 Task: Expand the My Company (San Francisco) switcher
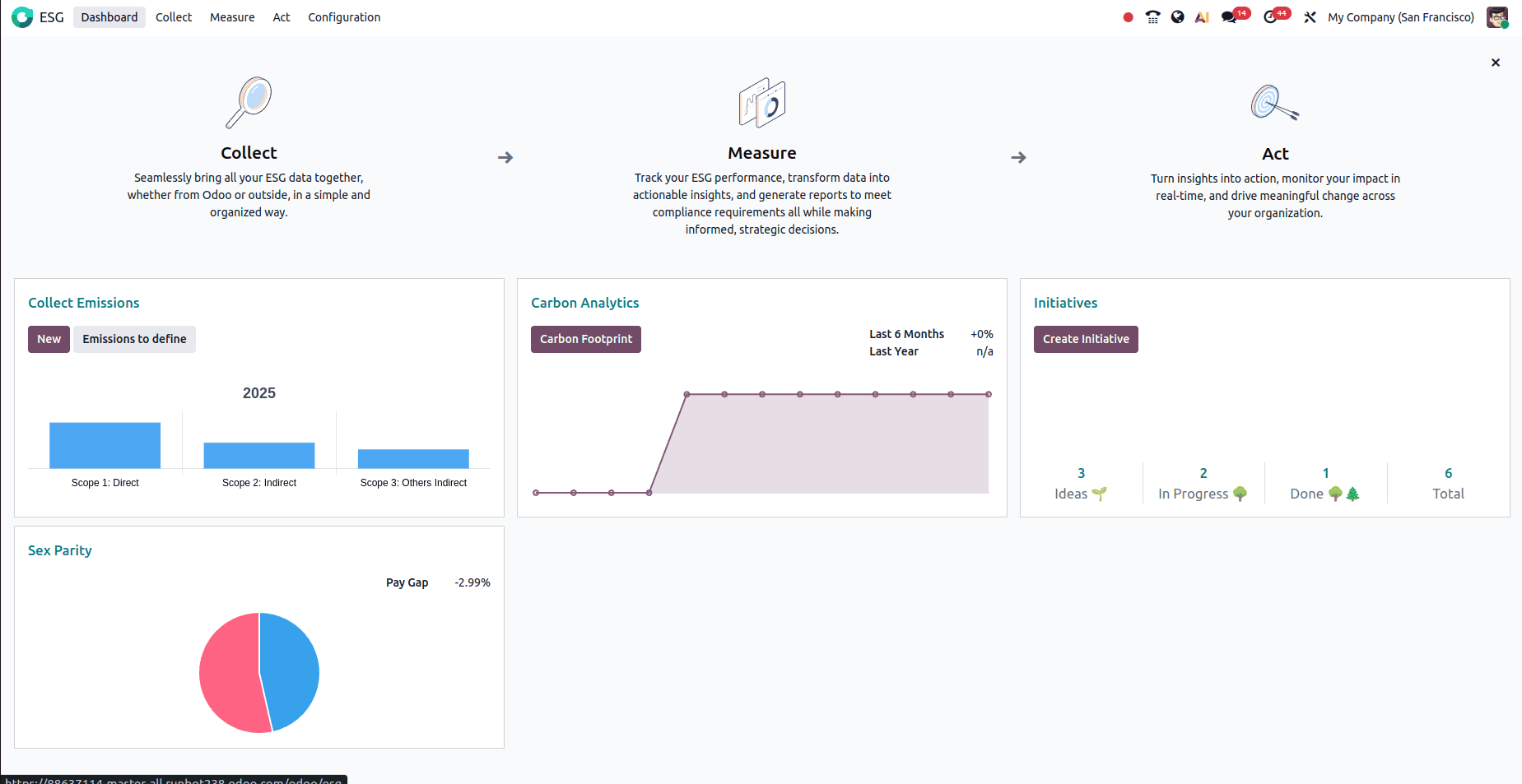tap(1400, 17)
